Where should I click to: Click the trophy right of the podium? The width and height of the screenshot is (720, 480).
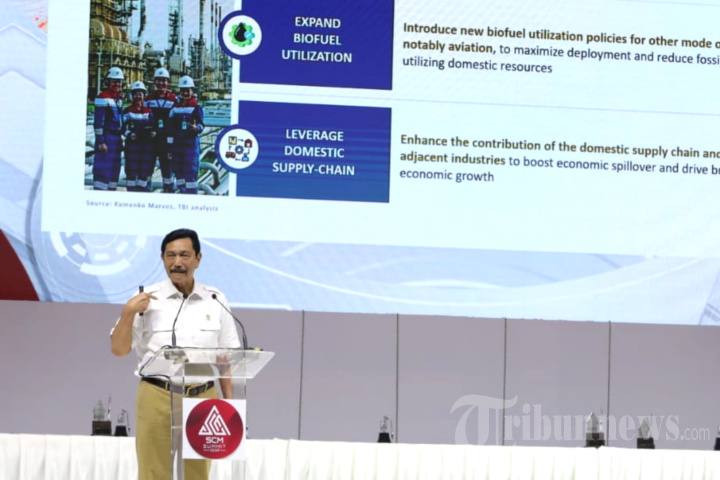[385, 429]
